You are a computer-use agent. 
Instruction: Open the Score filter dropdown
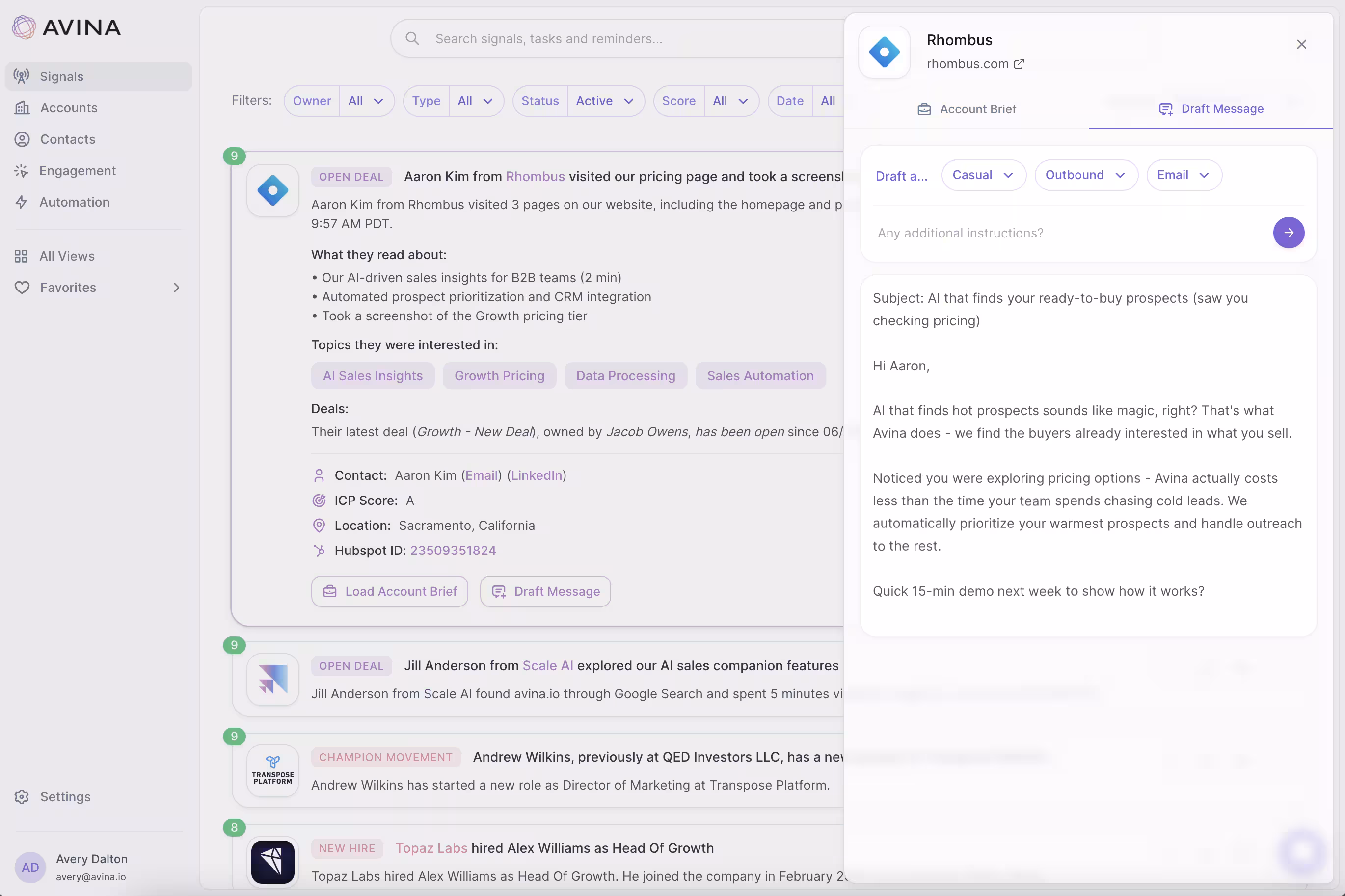pyautogui.click(x=706, y=101)
